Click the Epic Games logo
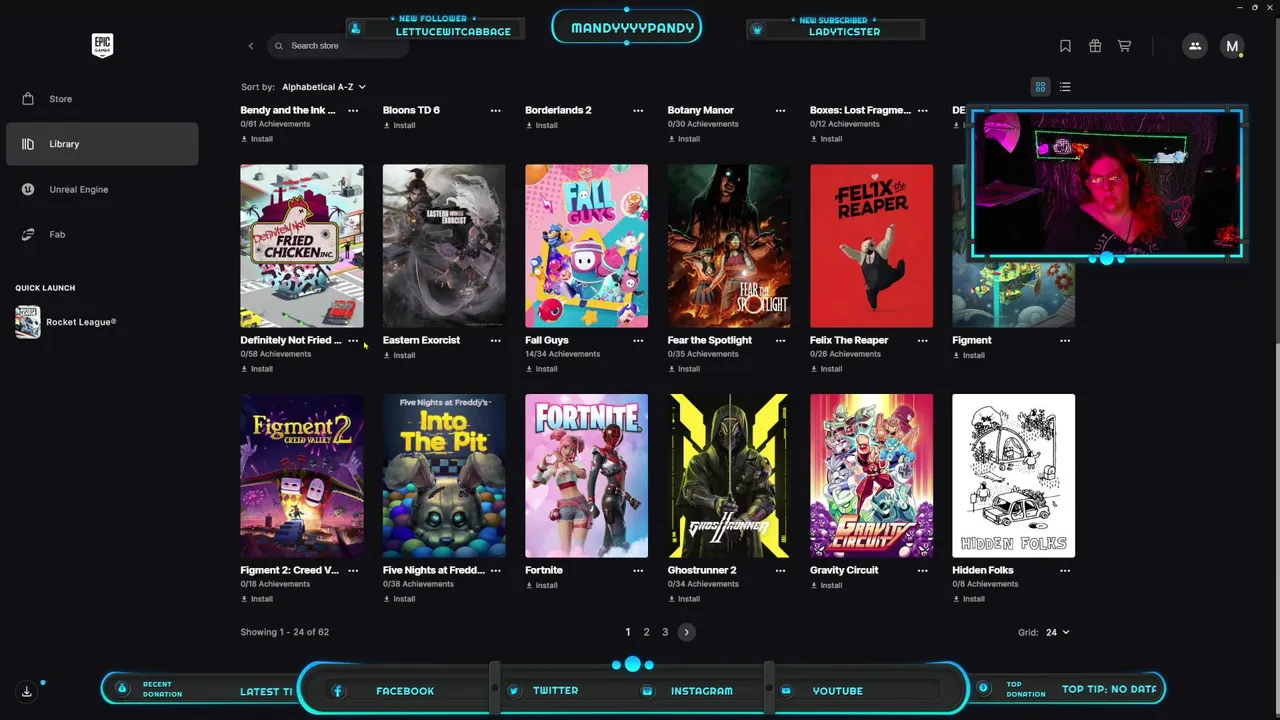Screen dimensions: 1280x720 (102, 45)
